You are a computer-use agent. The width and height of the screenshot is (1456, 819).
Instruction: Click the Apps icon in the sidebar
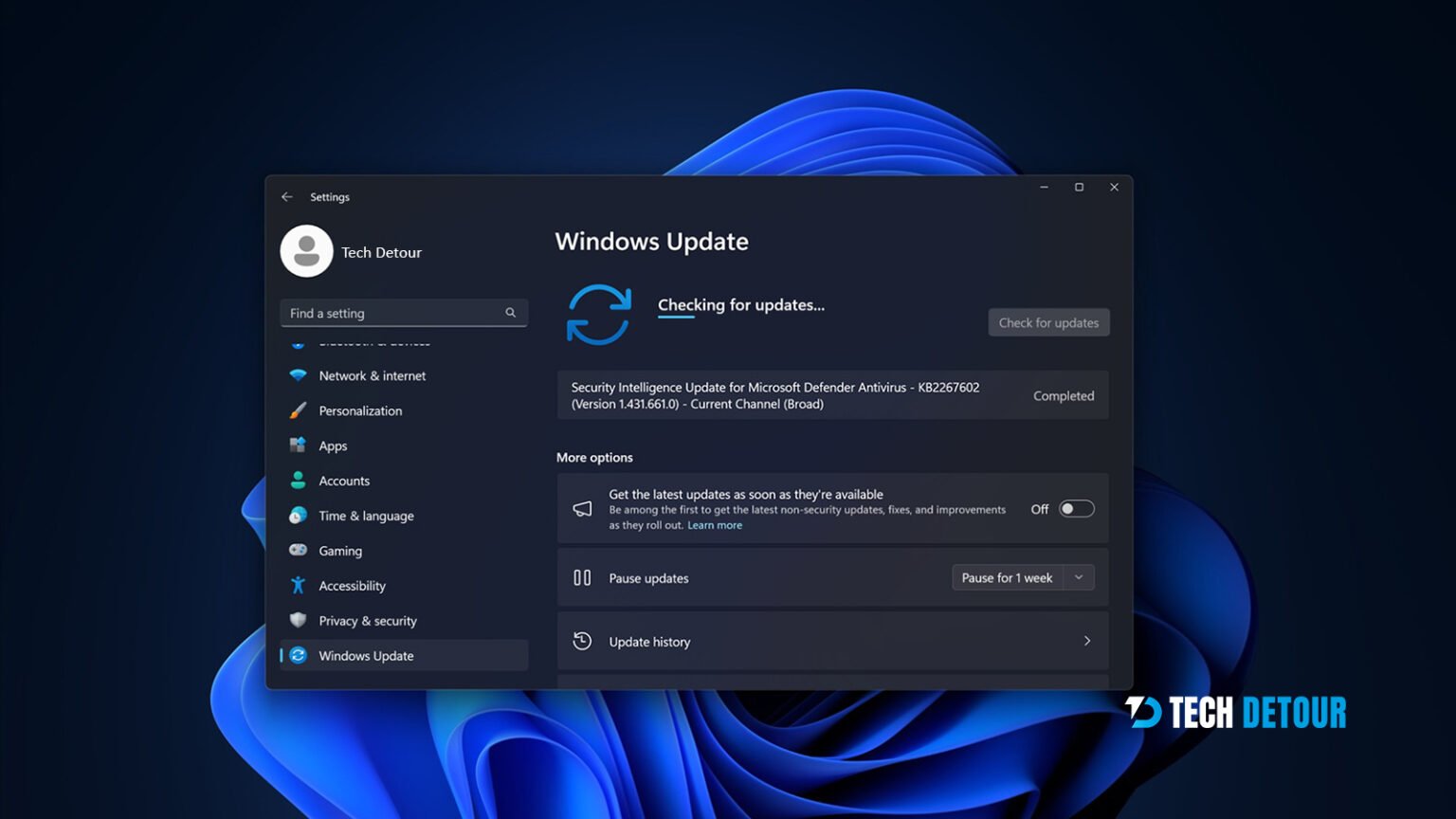(298, 446)
